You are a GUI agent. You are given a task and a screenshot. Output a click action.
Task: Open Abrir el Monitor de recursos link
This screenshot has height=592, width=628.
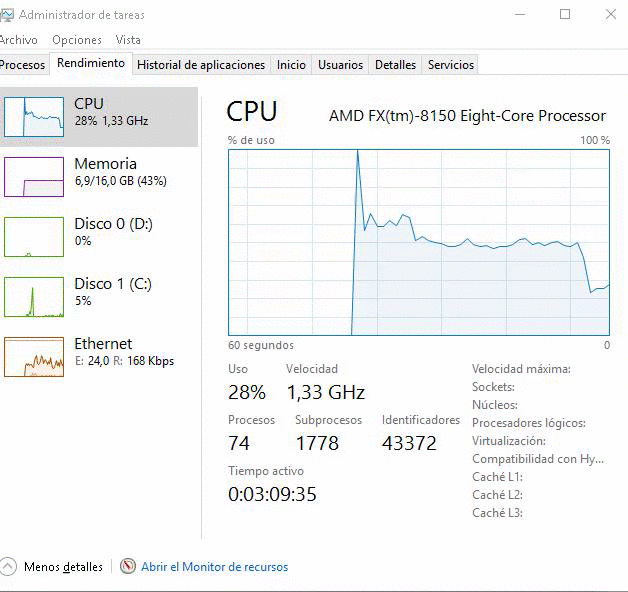click(214, 567)
